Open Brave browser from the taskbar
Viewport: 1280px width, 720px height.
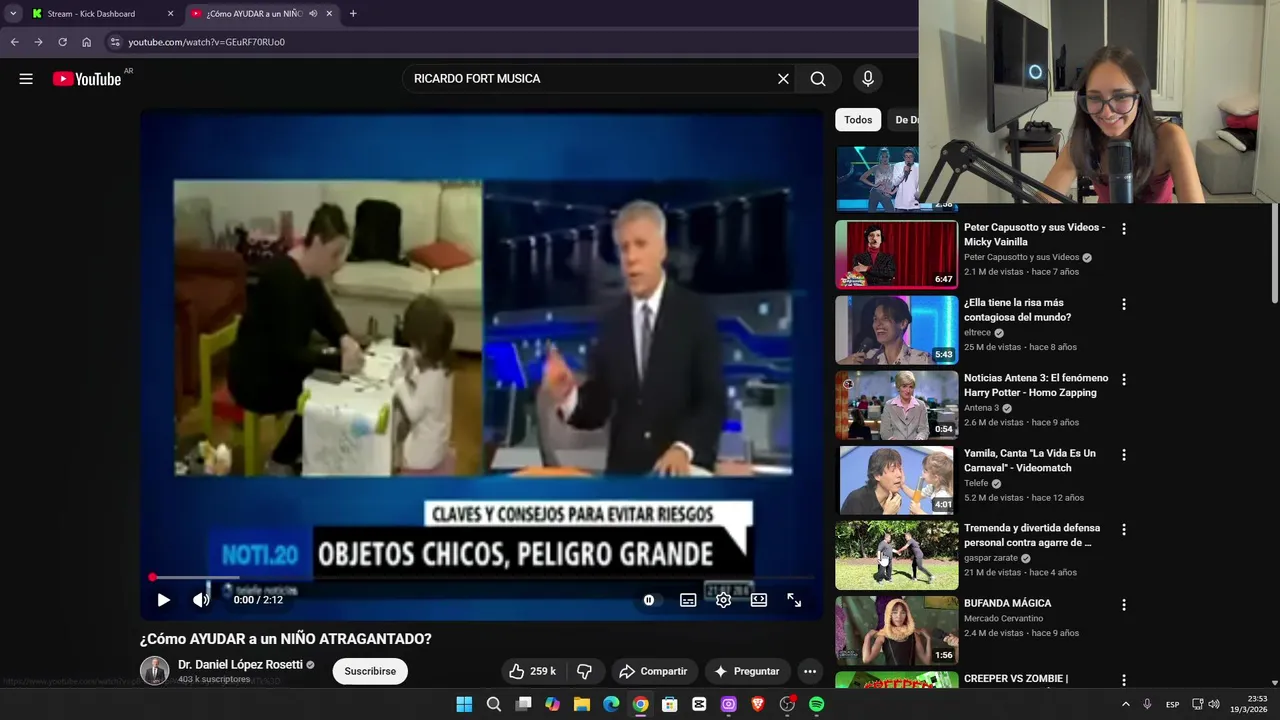758,704
